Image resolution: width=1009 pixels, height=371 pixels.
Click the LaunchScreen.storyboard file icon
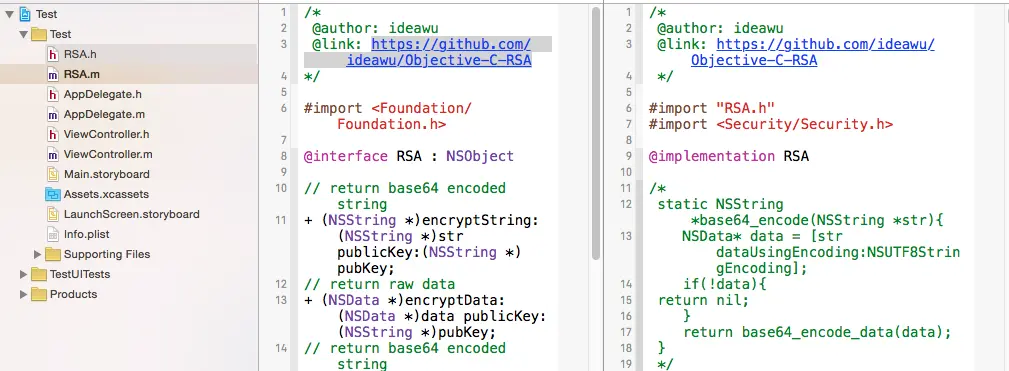[53, 214]
